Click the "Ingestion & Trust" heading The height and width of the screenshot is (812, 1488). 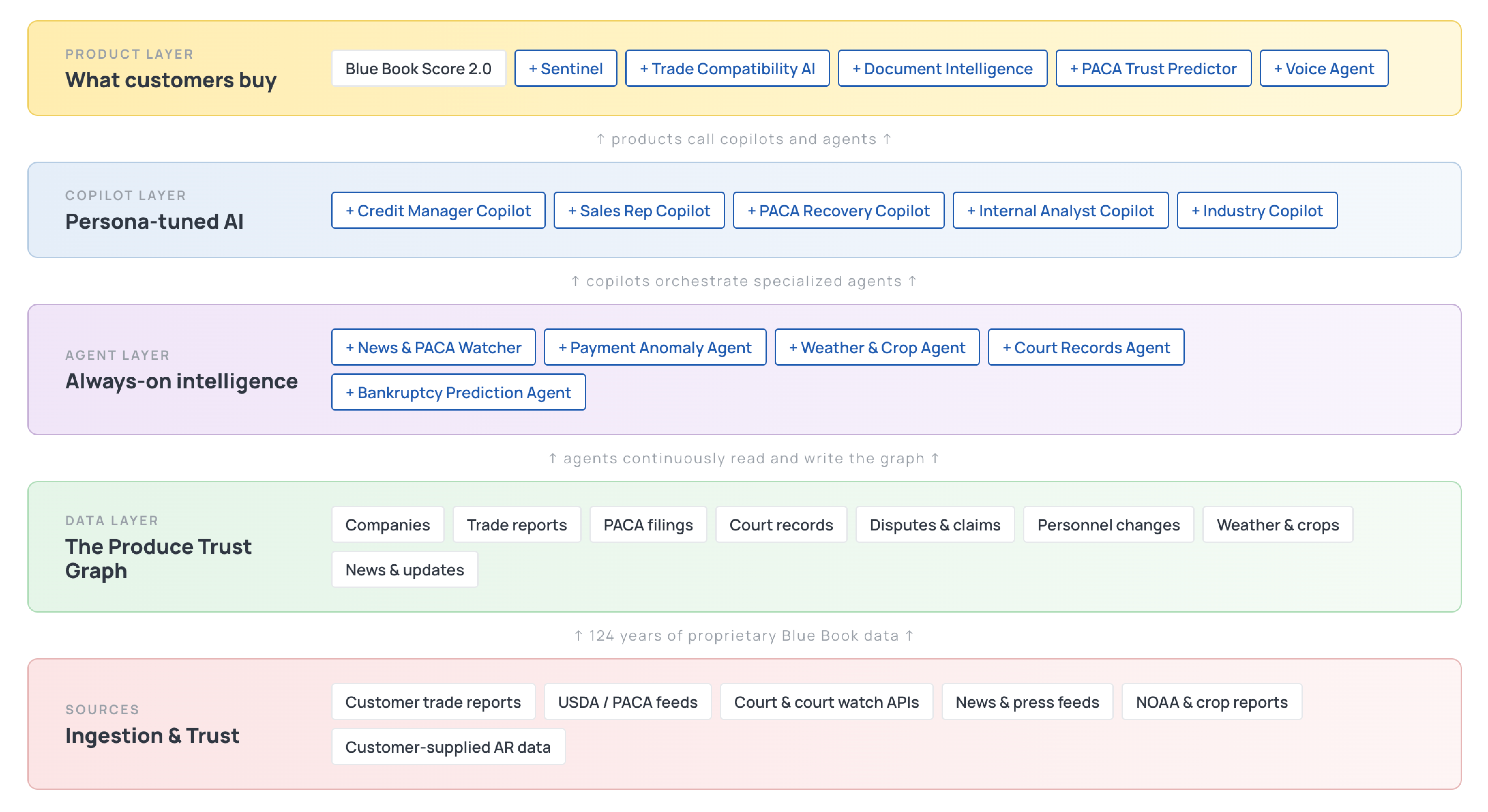152,735
